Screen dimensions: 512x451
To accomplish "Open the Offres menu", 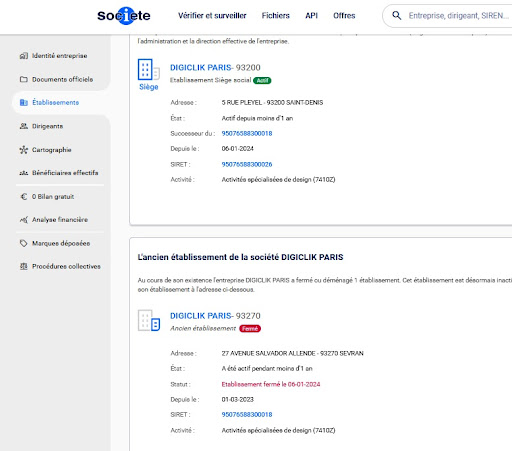I will point(344,15).
